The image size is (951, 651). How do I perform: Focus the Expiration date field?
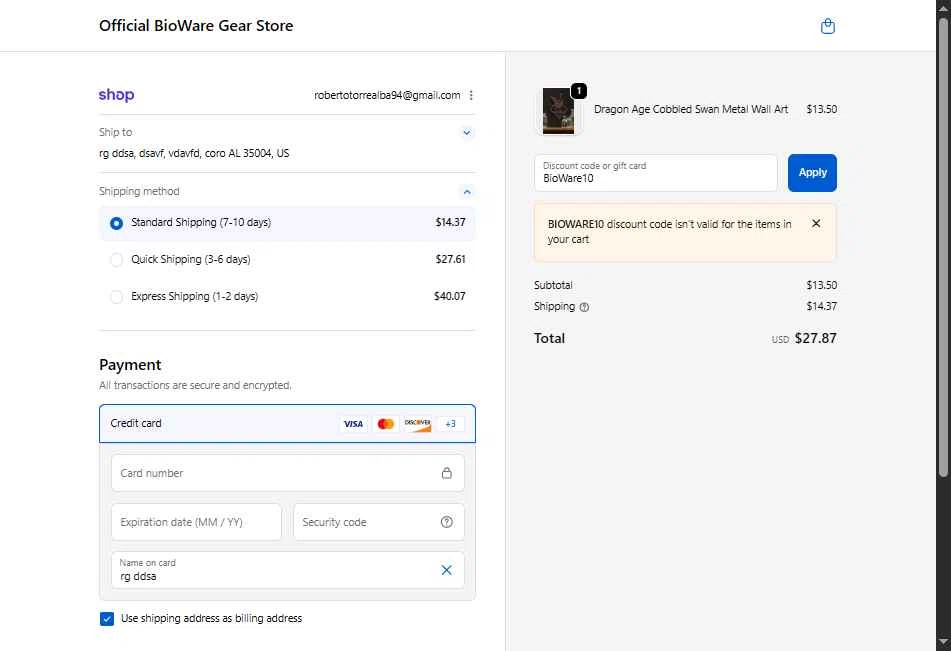(196, 522)
